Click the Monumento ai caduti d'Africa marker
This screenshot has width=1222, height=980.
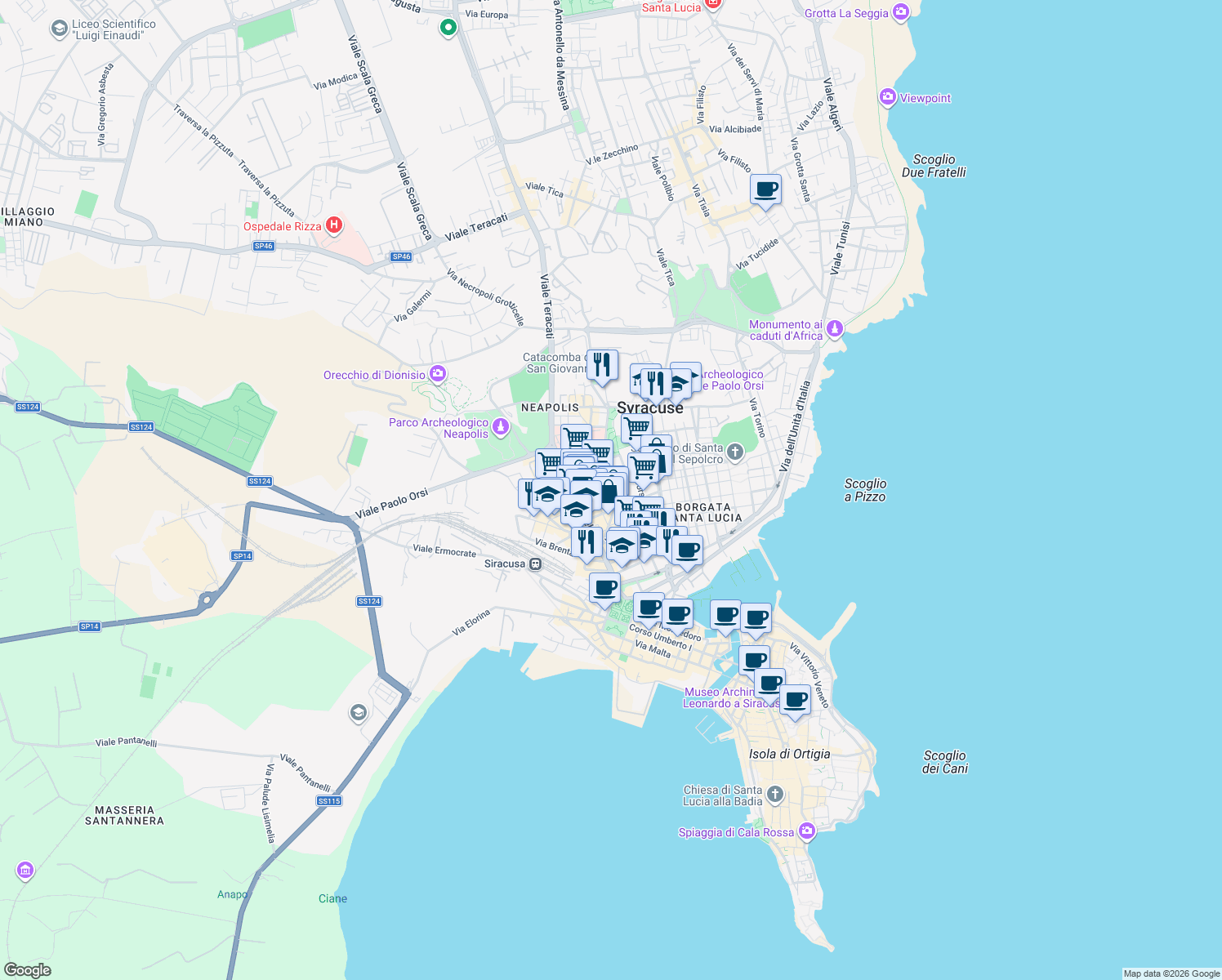click(835, 327)
